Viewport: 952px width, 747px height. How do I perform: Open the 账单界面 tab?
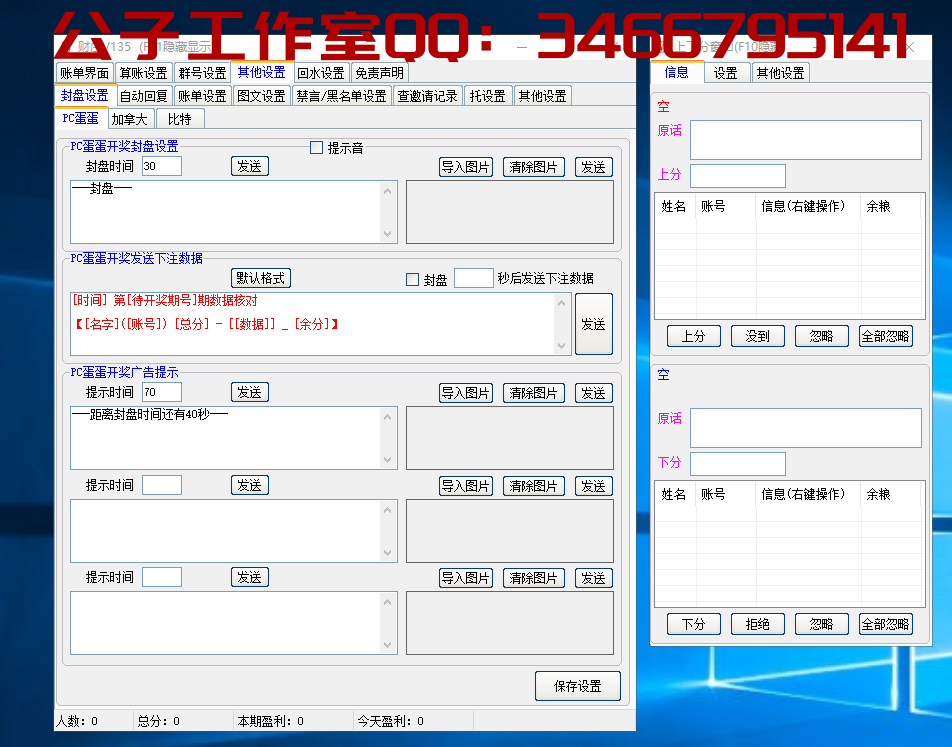coord(84,73)
